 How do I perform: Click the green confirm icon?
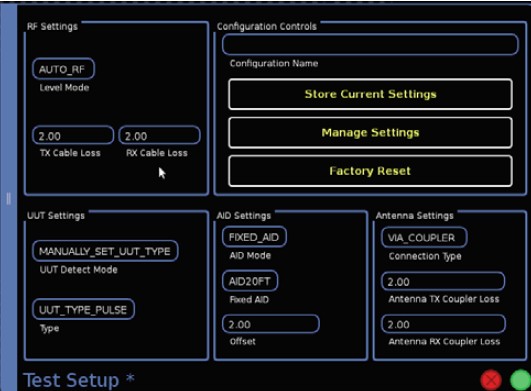(521, 380)
